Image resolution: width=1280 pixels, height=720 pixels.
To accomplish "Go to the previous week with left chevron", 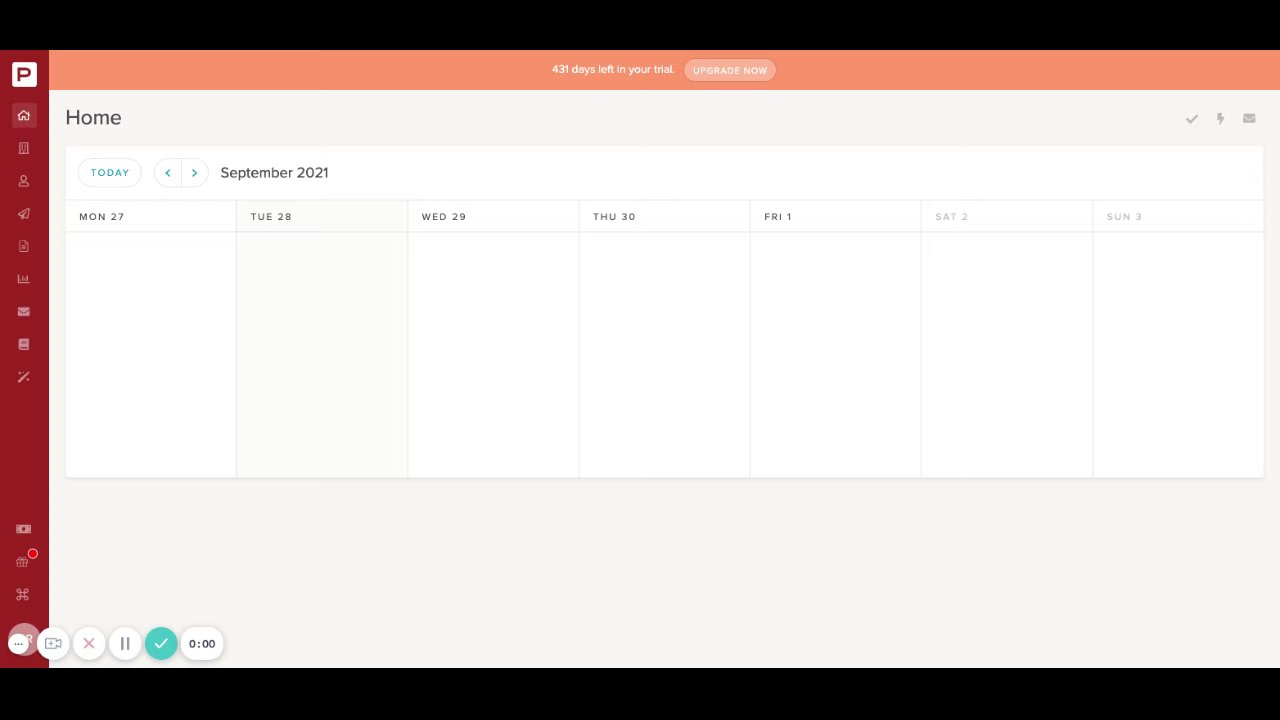I will pyautogui.click(x=168, y=173).
